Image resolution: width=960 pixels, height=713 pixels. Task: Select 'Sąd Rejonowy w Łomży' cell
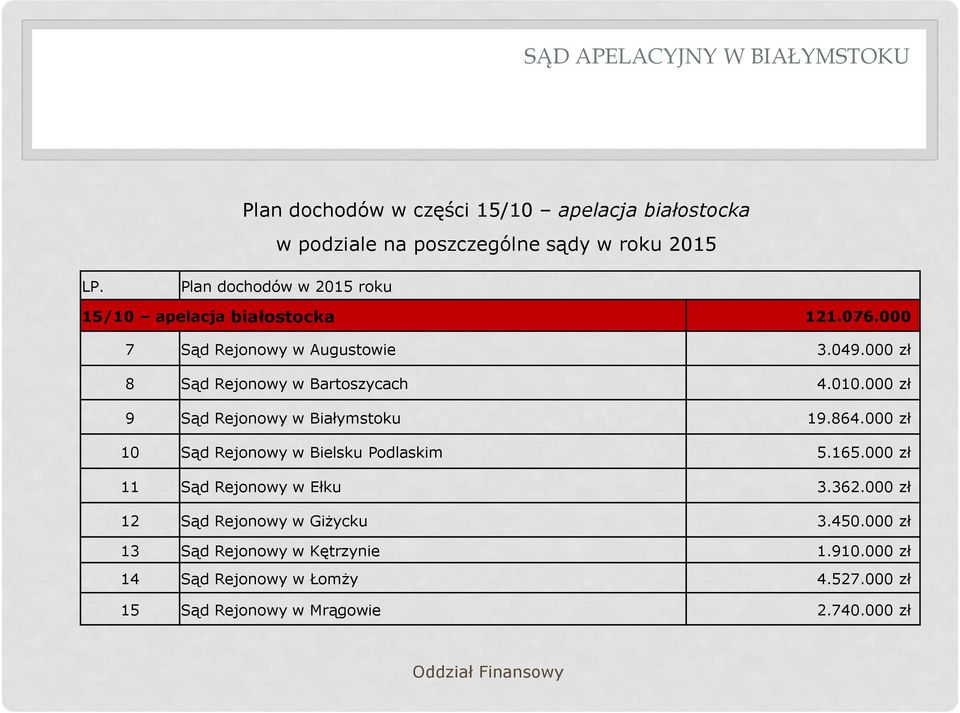pyautogui.click(x=433, y=578)
